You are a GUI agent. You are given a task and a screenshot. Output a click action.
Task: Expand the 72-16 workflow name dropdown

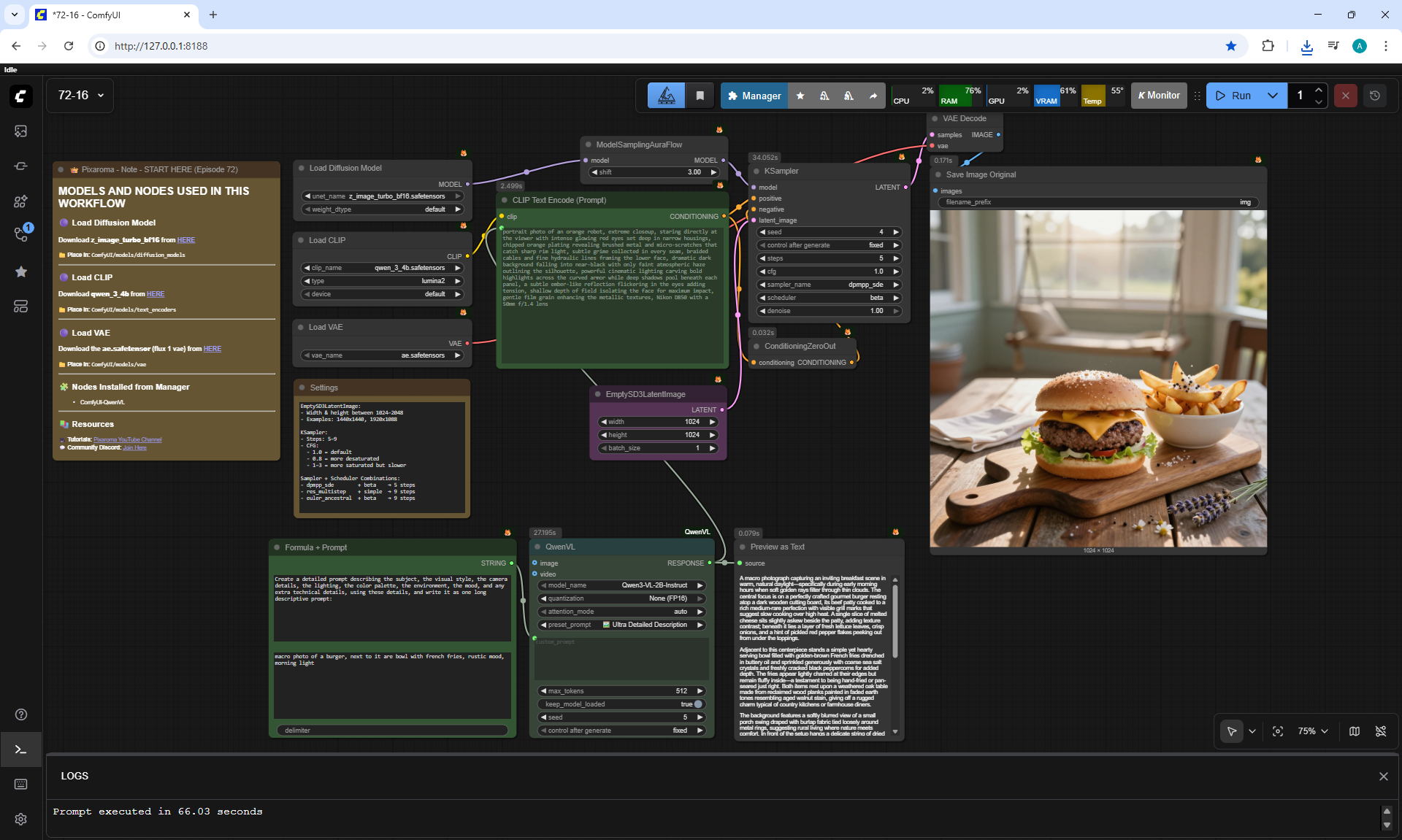(x=80, y=96)
